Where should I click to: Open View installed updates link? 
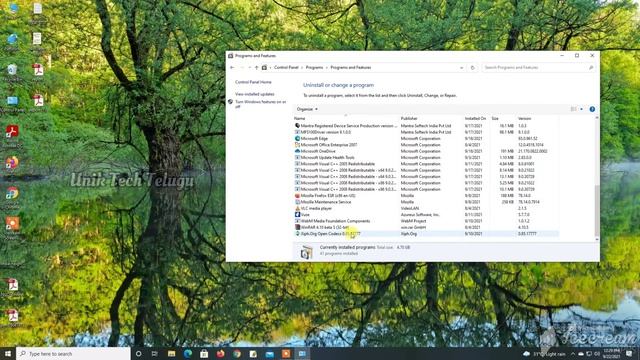(255, 94)
